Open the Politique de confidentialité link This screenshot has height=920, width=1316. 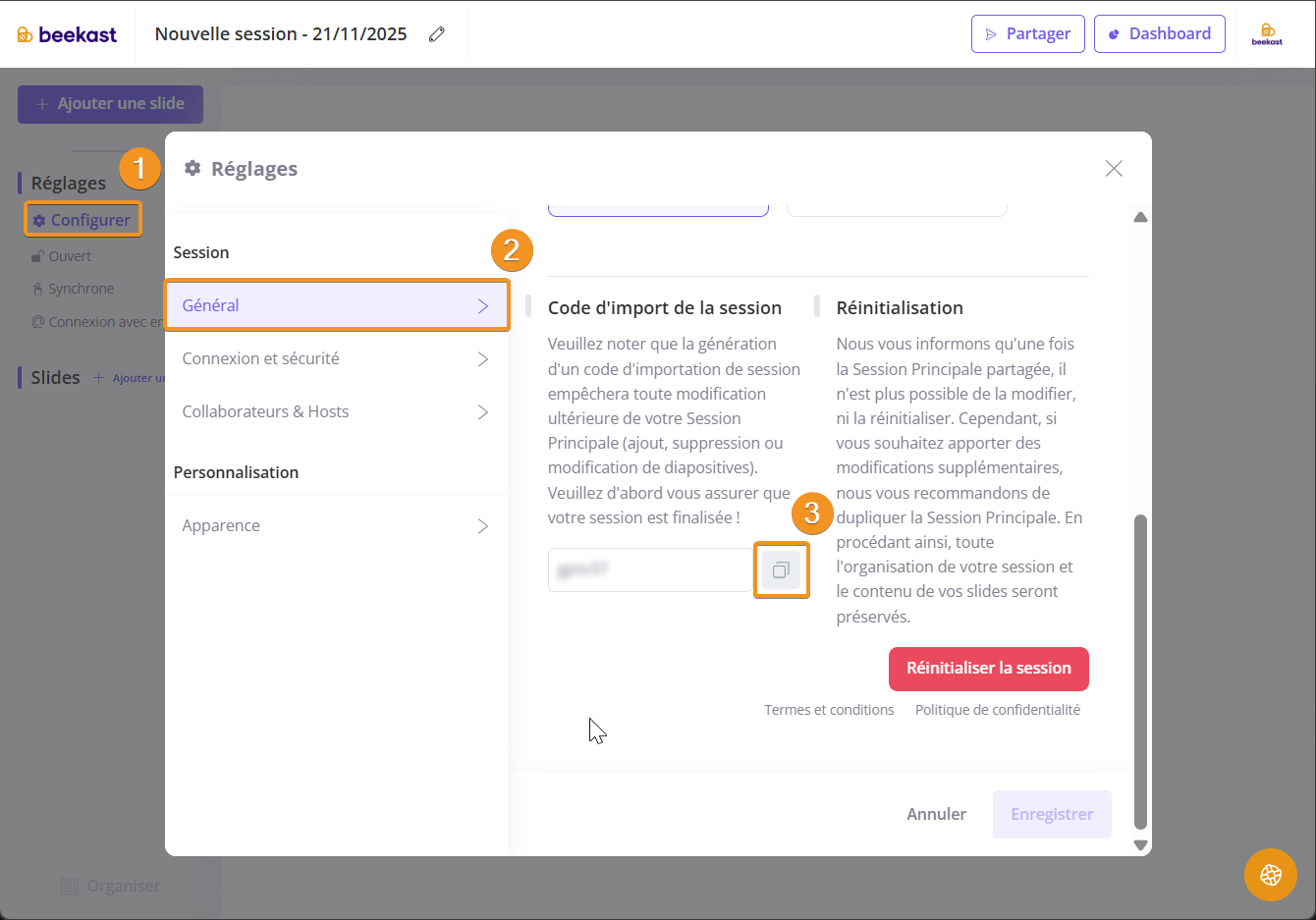(997, 710)
